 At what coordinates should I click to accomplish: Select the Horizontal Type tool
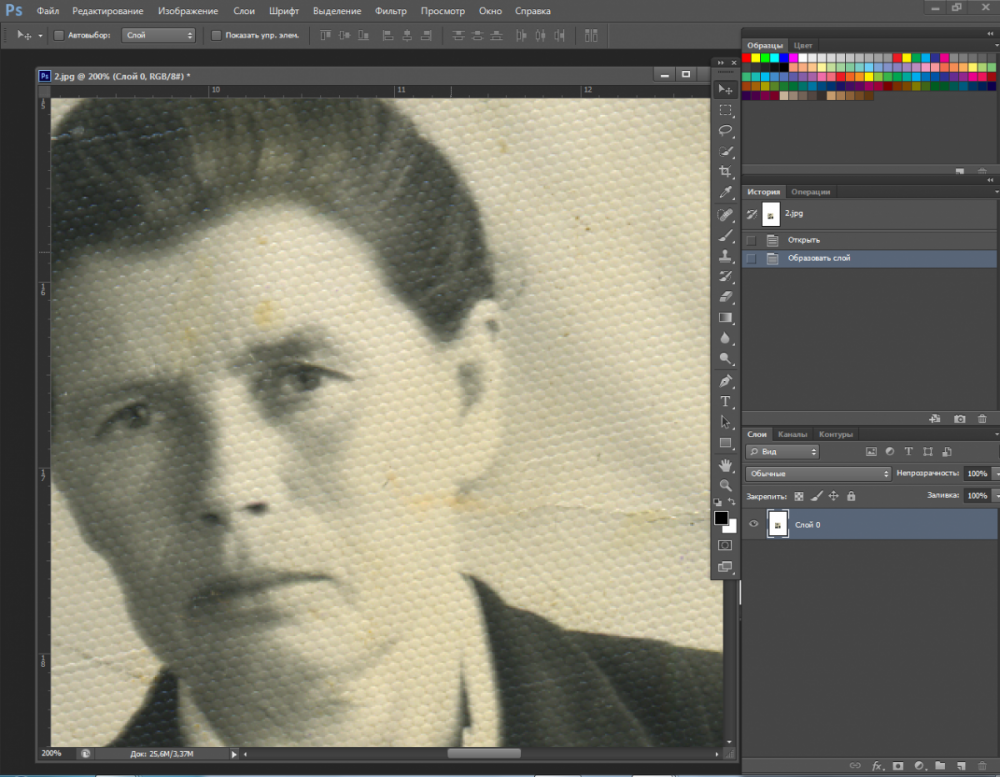tap(726, 401)
